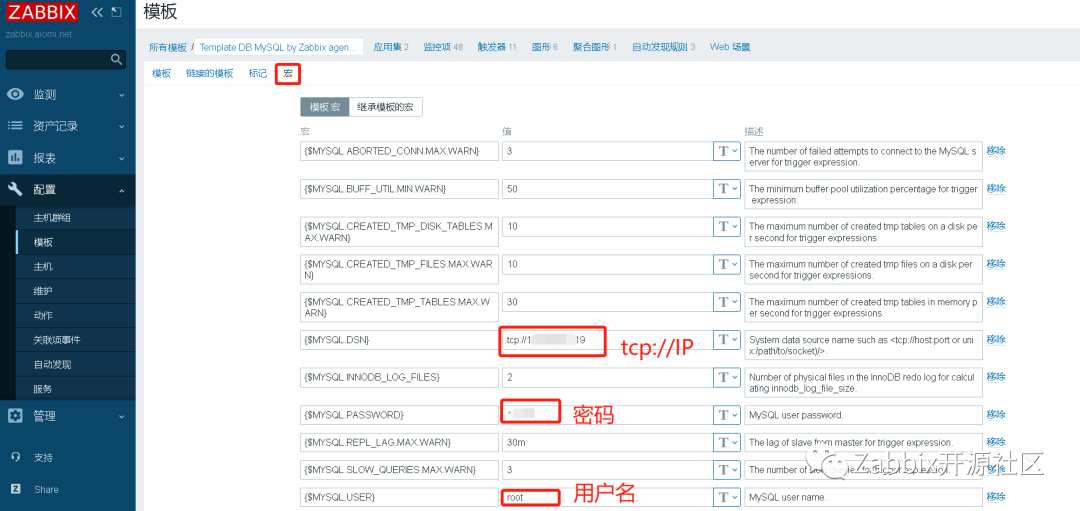This screenshot has height=511, width=1080.
Task: Remove the INNODB_LOG_FILES macro
Action: pos(996,376)
